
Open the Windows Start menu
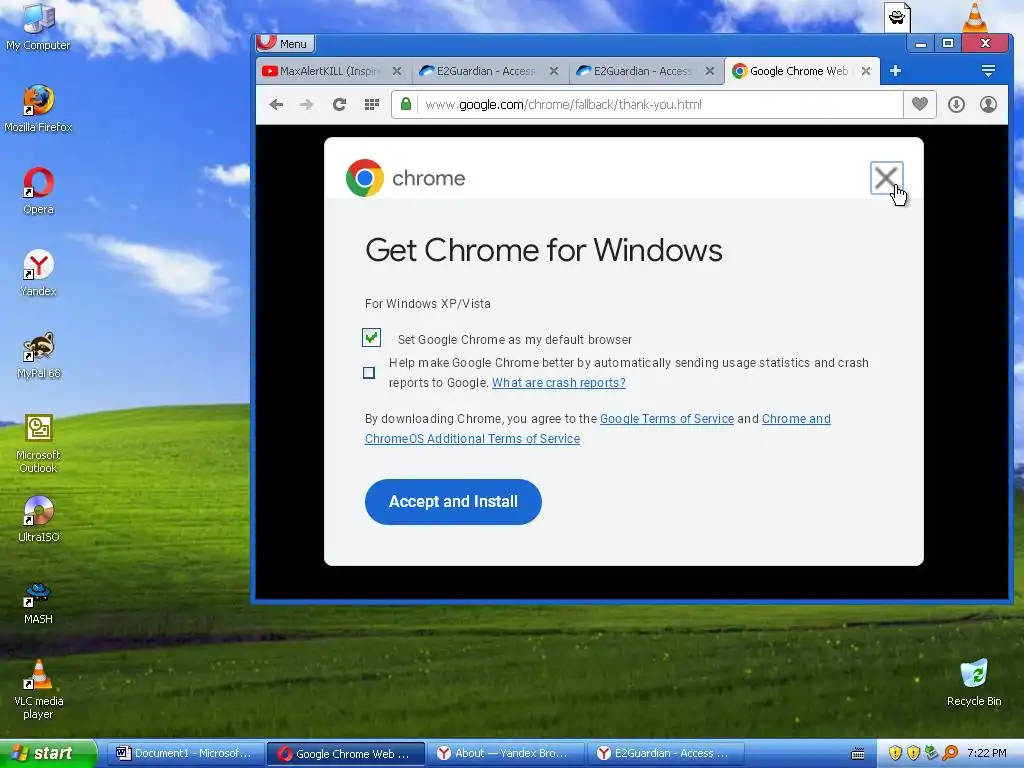48,753
